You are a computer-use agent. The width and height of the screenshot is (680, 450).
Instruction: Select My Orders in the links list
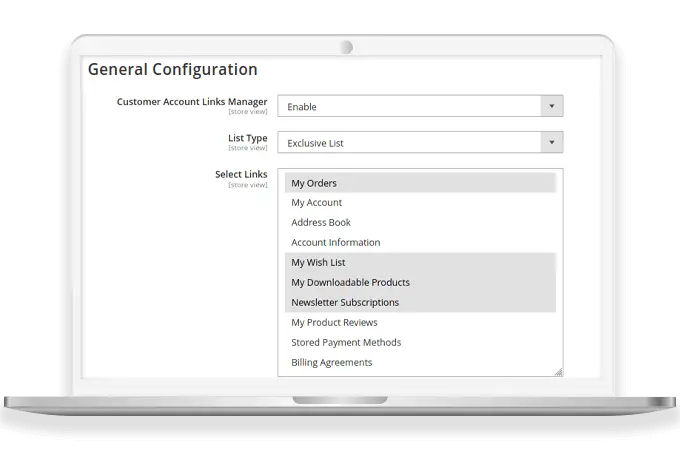(314, 183)
